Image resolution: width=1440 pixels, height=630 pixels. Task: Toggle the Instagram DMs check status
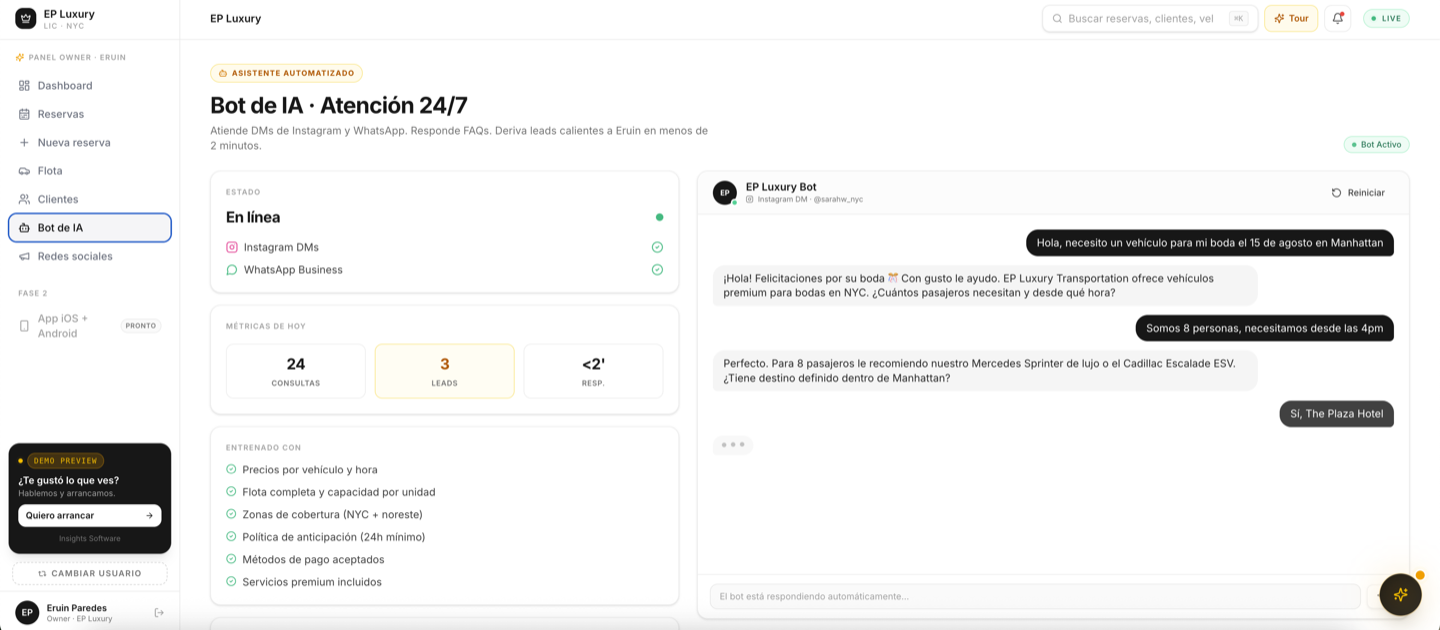pyautogui.click(x=657, y=247)
